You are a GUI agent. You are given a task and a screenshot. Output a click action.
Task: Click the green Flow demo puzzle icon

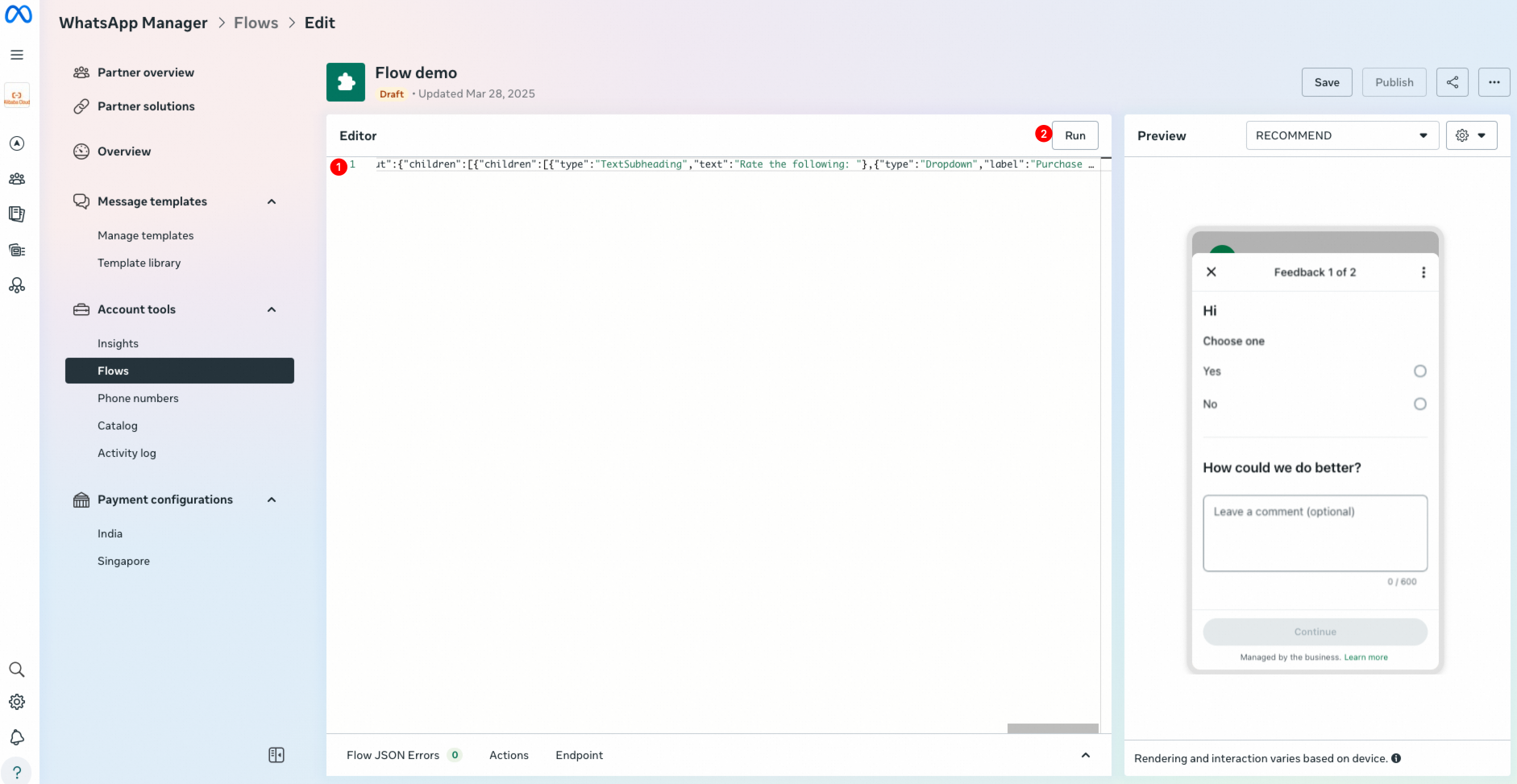[x=346, y=82]
